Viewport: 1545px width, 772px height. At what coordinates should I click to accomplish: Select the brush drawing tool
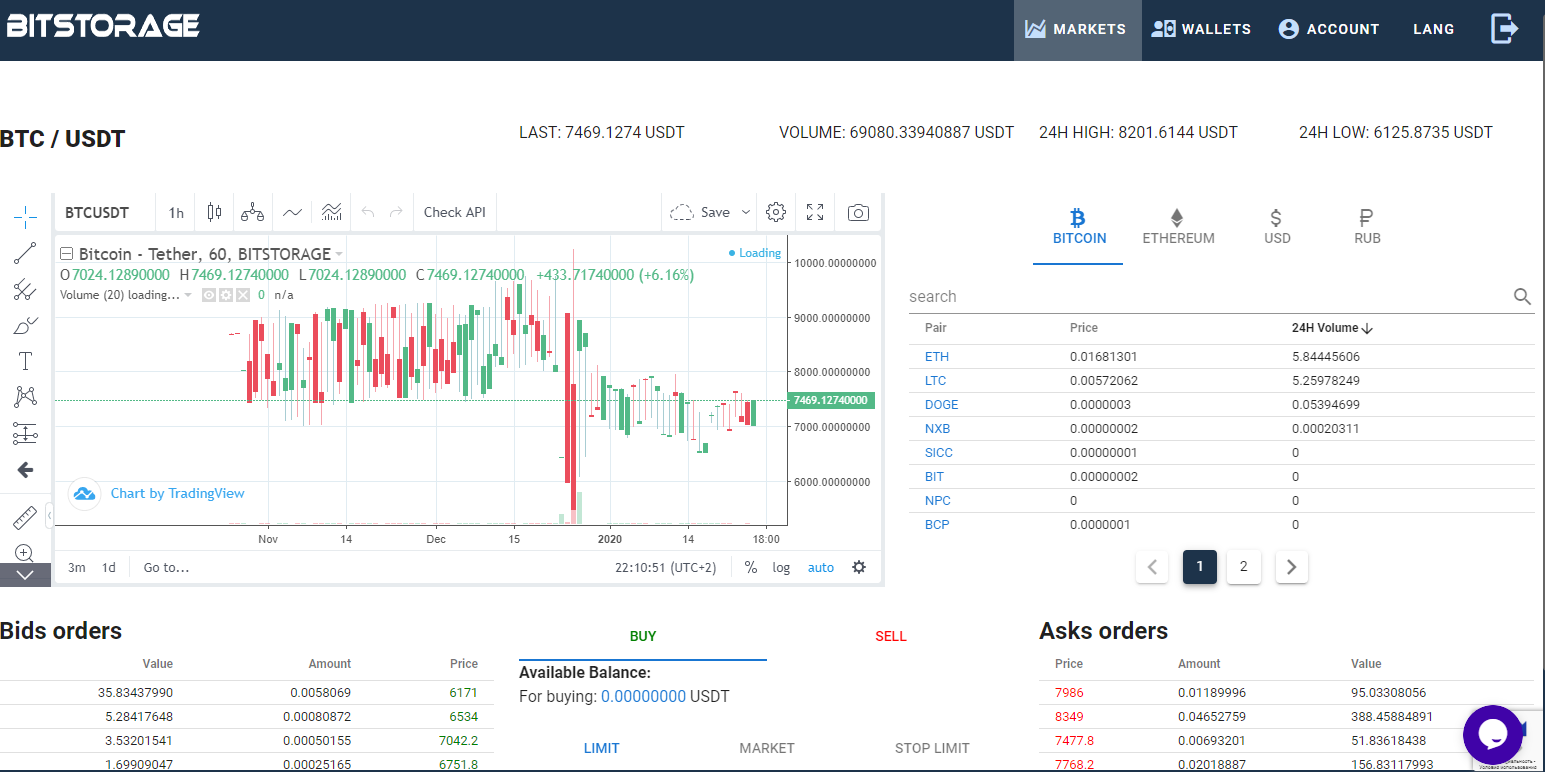(26, 326)
